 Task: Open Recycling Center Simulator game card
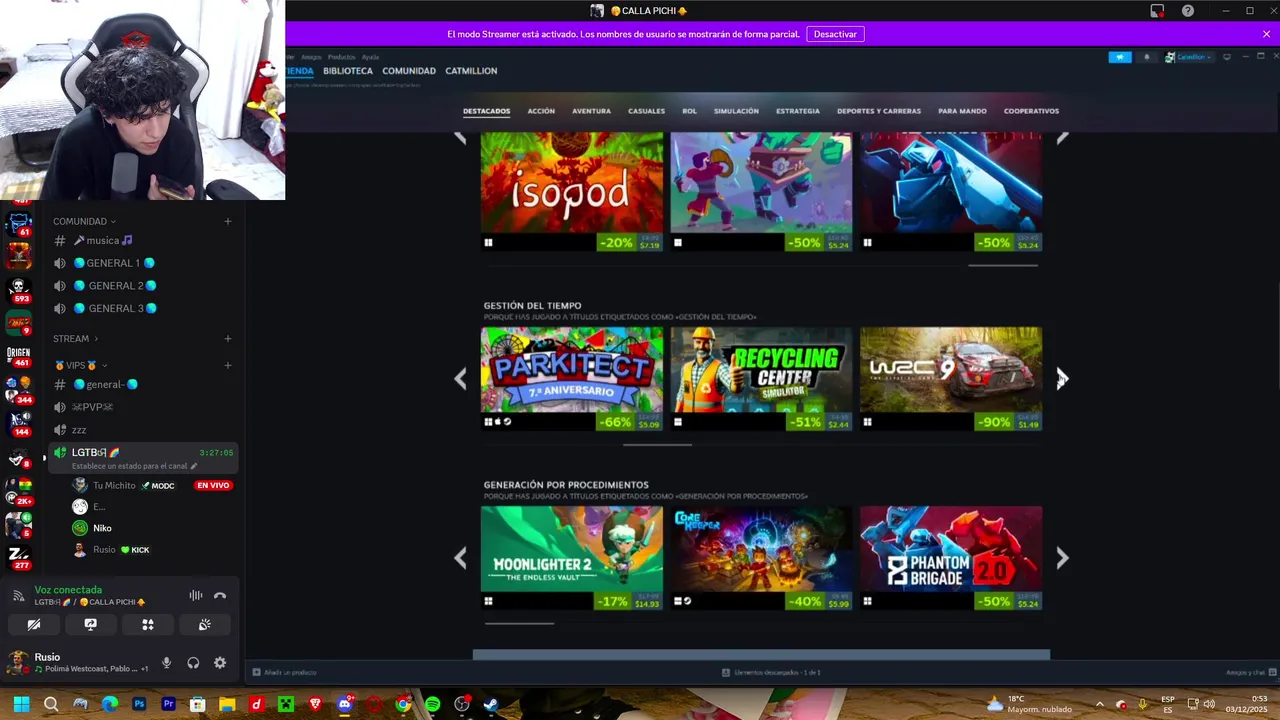tap(761, 378)
